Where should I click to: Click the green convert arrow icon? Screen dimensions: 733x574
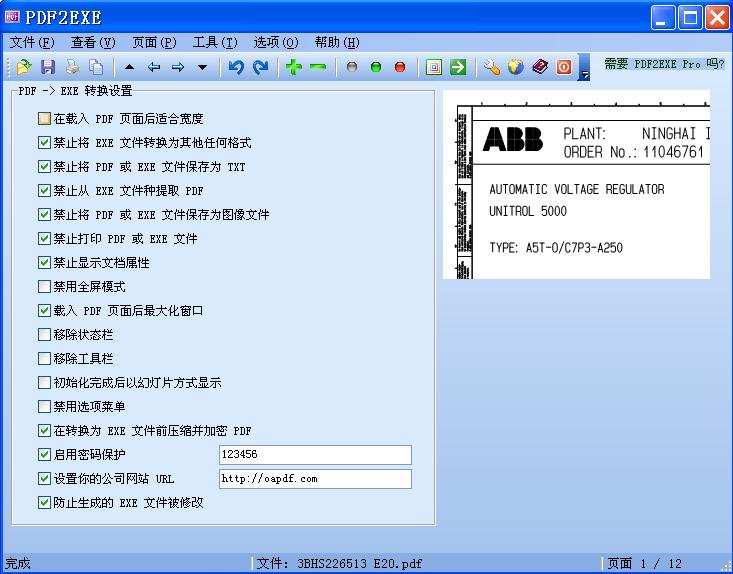(x=458, y=67)
